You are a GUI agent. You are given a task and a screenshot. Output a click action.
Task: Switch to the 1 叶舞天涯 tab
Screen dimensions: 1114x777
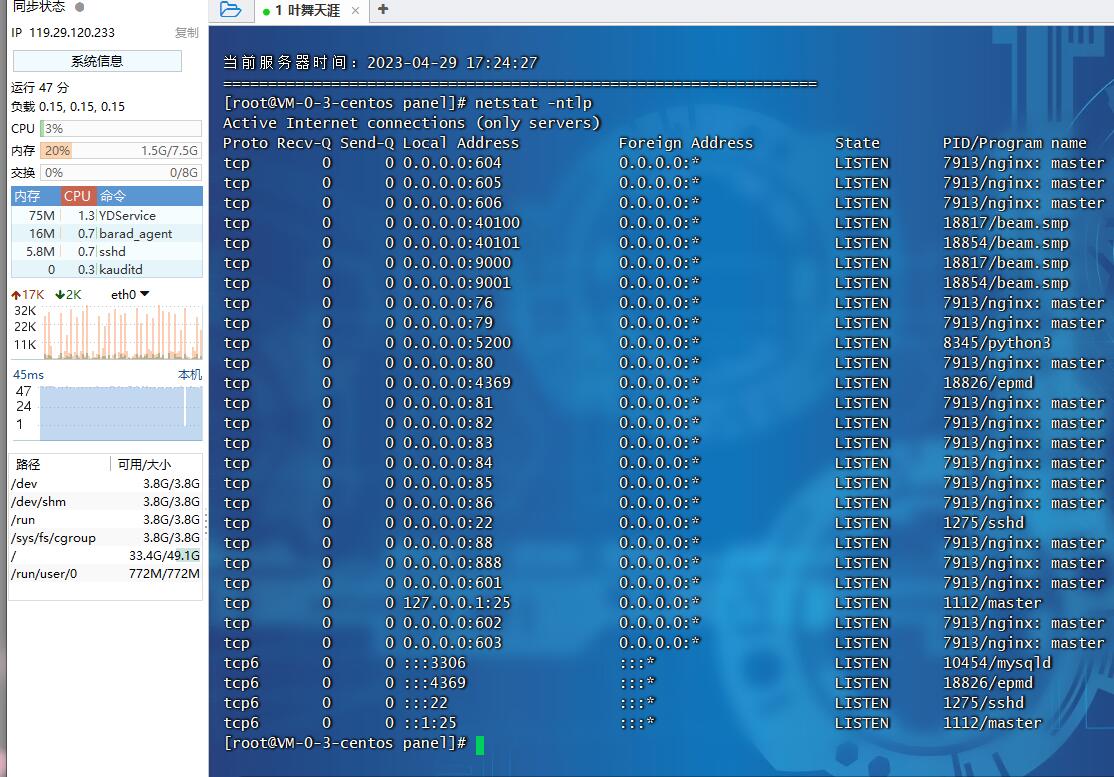[x=307, y=11]
